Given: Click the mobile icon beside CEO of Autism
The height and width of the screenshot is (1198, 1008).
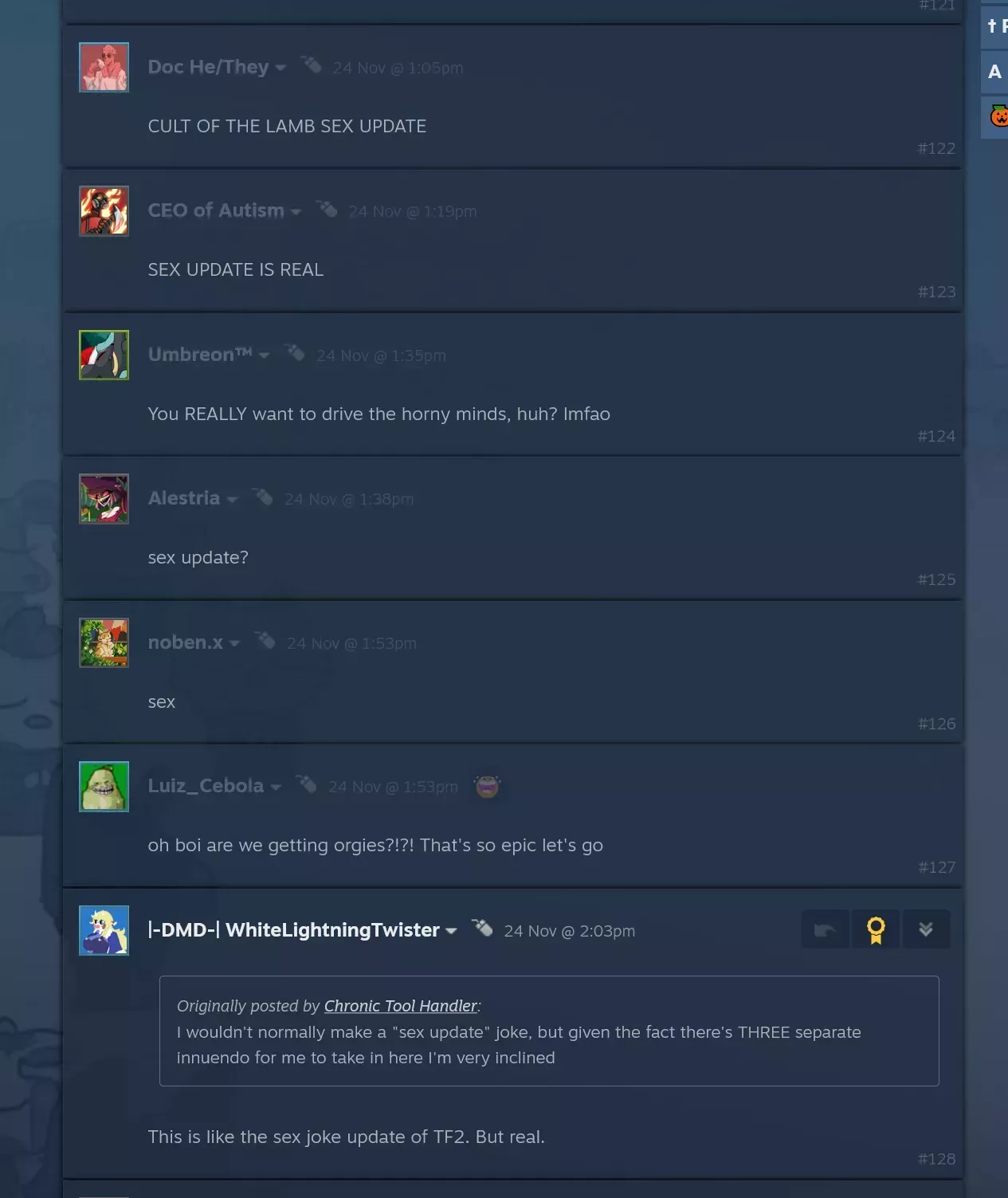Looking at the screenshot, I should click(x=326, y=209).
